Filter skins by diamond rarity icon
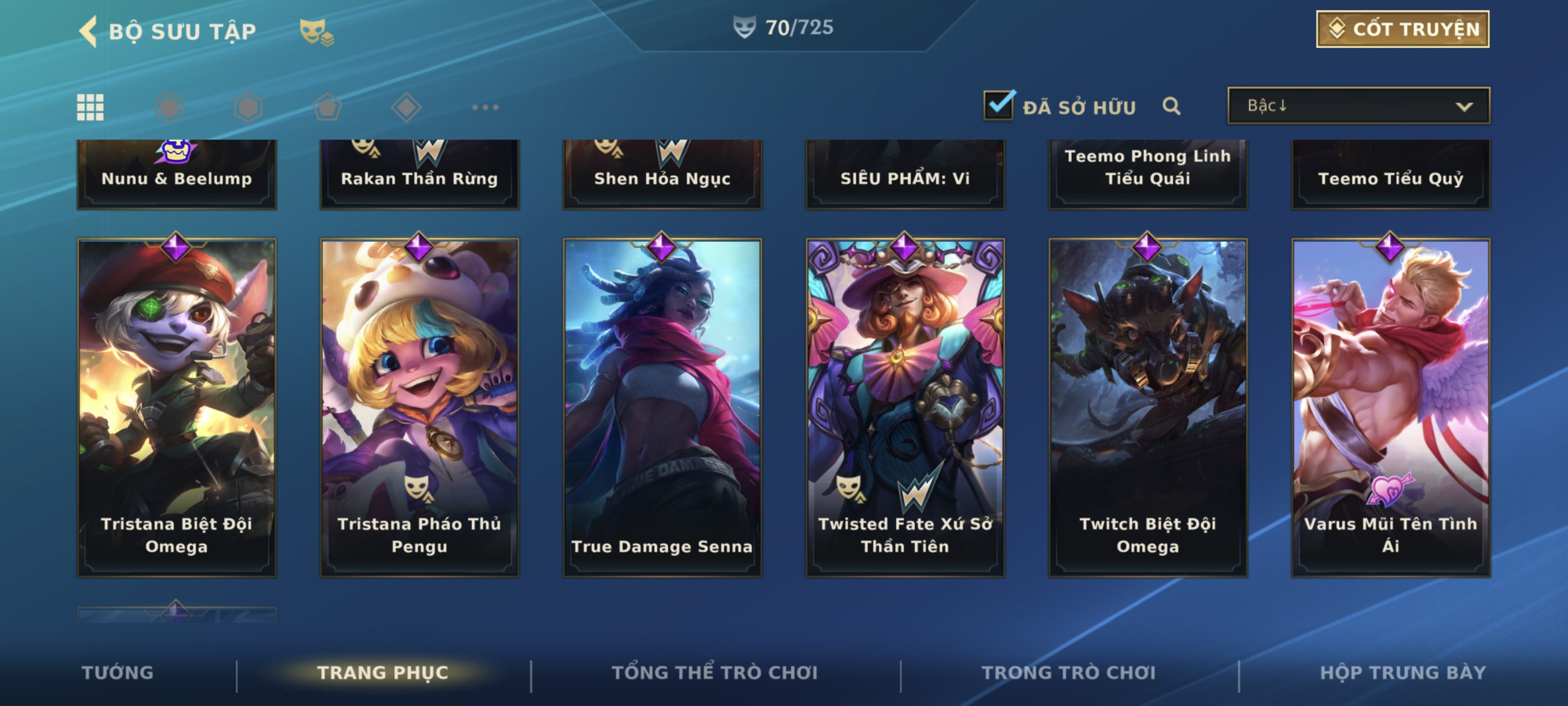 [406, 107]
